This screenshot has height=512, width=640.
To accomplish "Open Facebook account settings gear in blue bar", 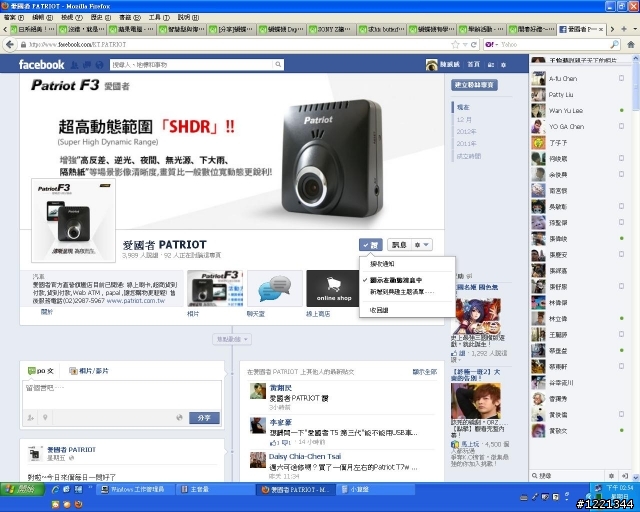I will (504, 65).
